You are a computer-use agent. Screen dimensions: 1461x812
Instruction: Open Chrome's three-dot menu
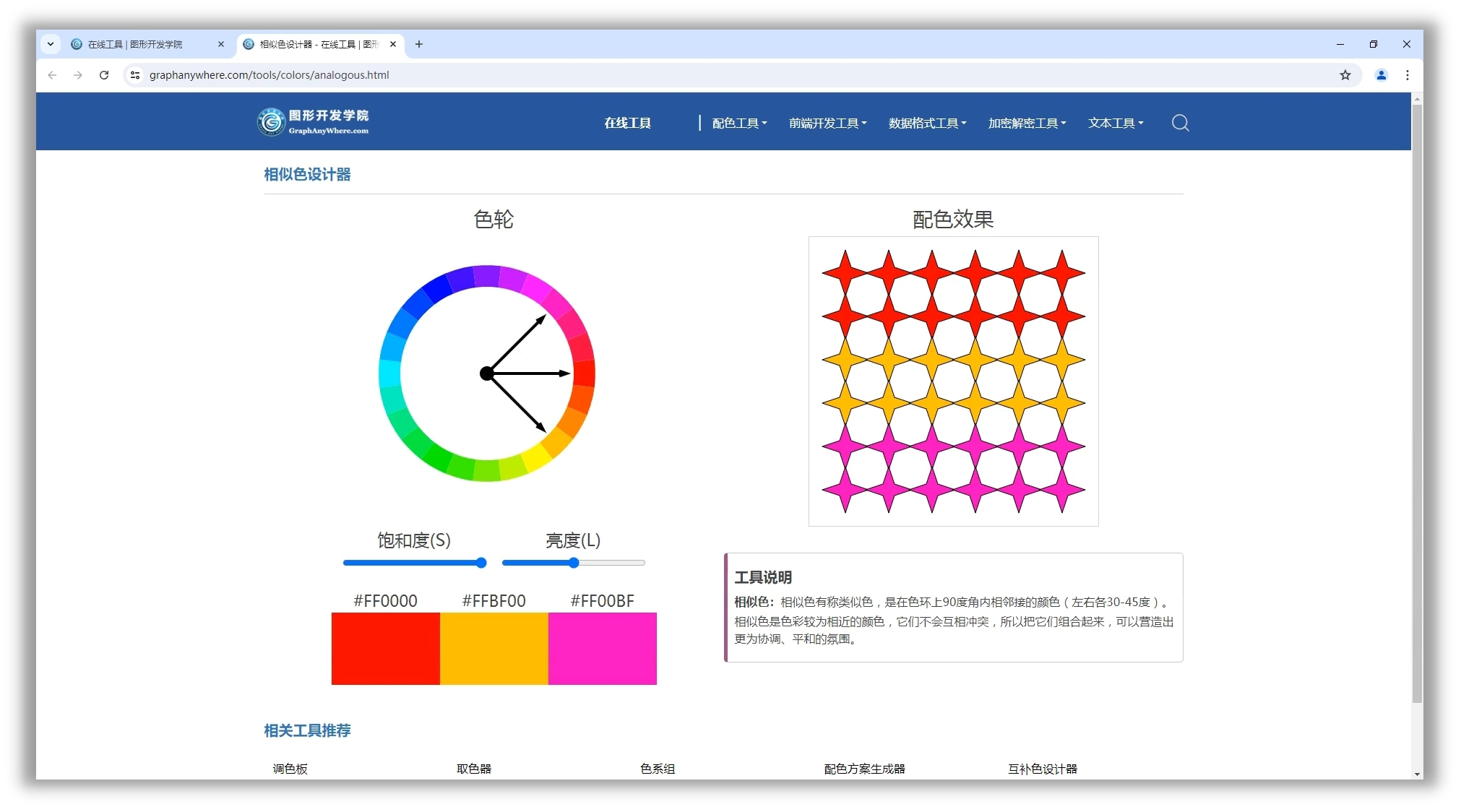coord(1407,75)
